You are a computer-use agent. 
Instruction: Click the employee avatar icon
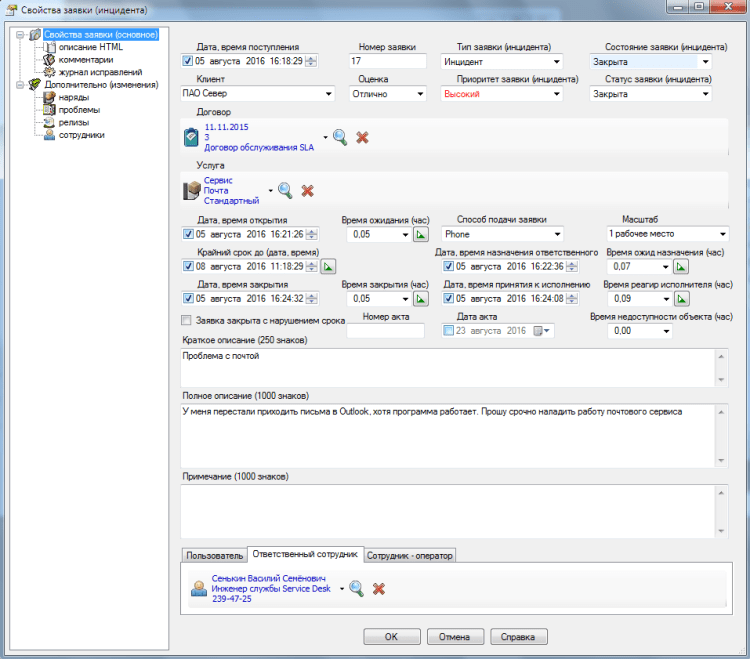pos(199,588)
